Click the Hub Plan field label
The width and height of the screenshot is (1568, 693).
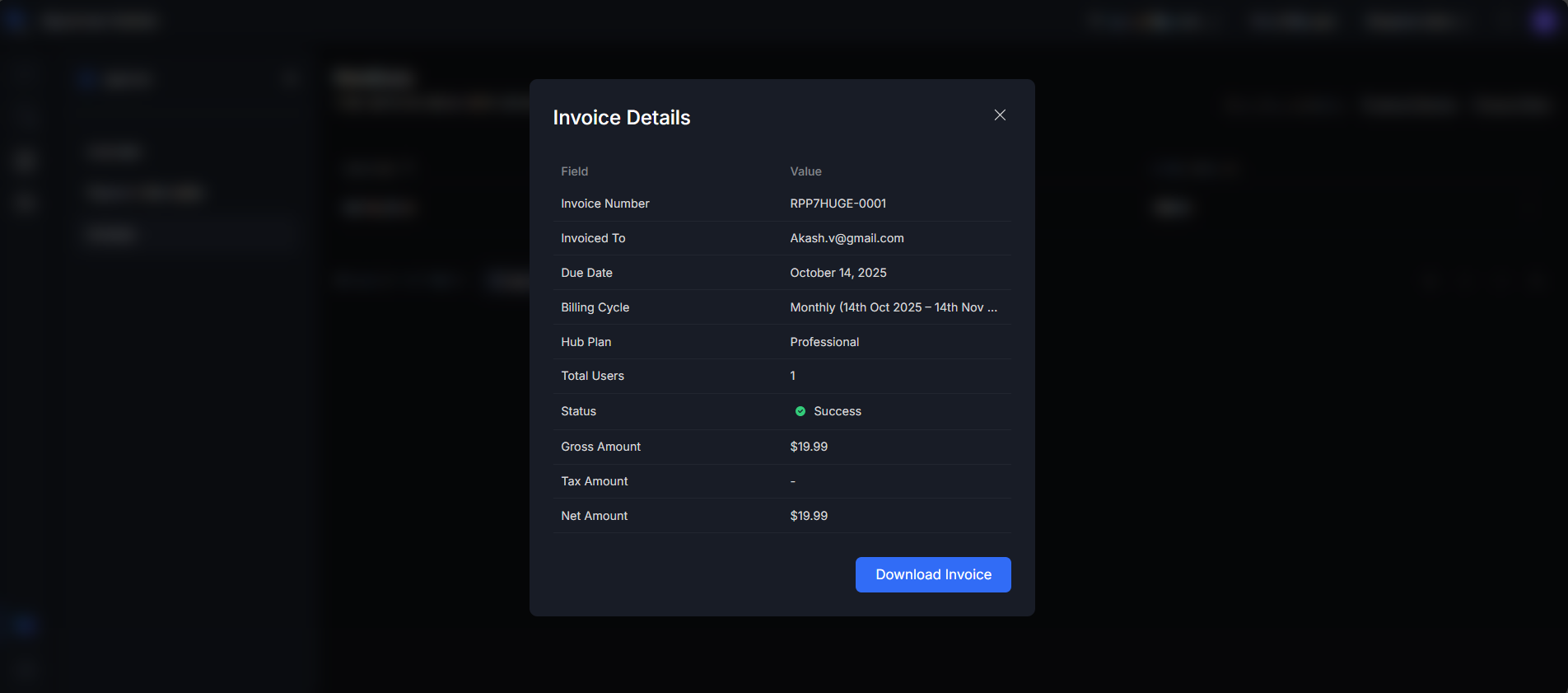[x=586, y=342]
